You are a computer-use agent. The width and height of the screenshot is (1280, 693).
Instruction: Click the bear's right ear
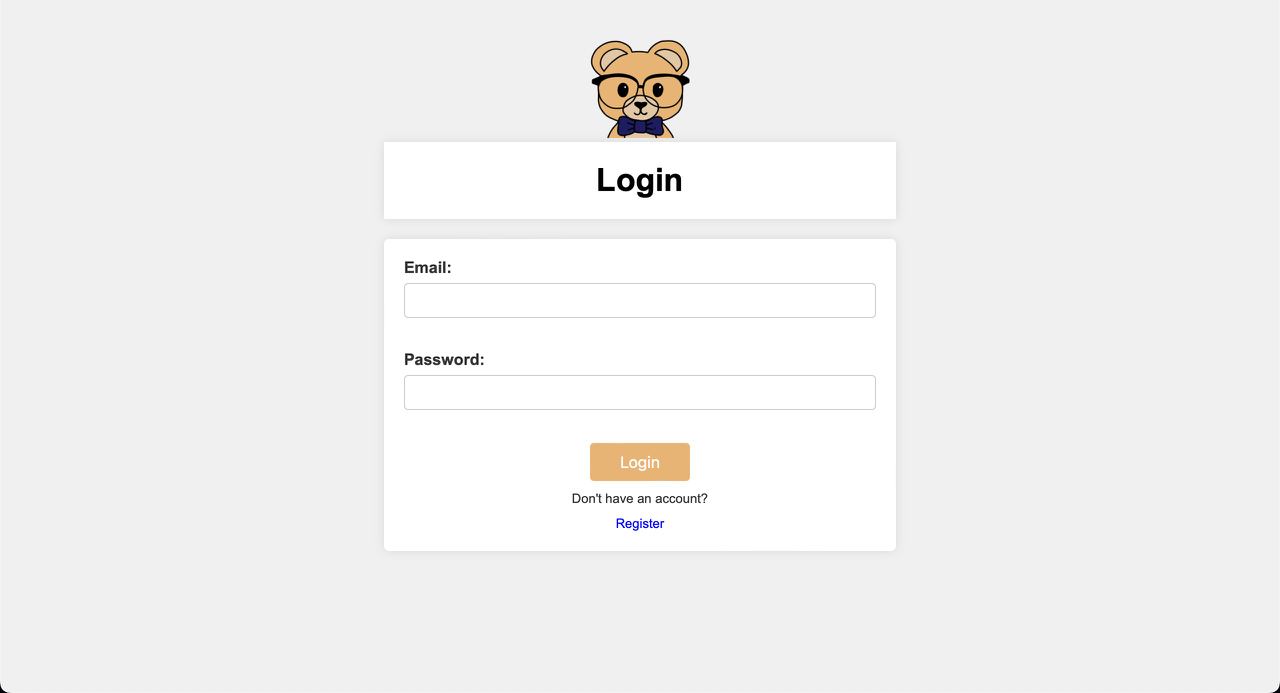(670, 57)
